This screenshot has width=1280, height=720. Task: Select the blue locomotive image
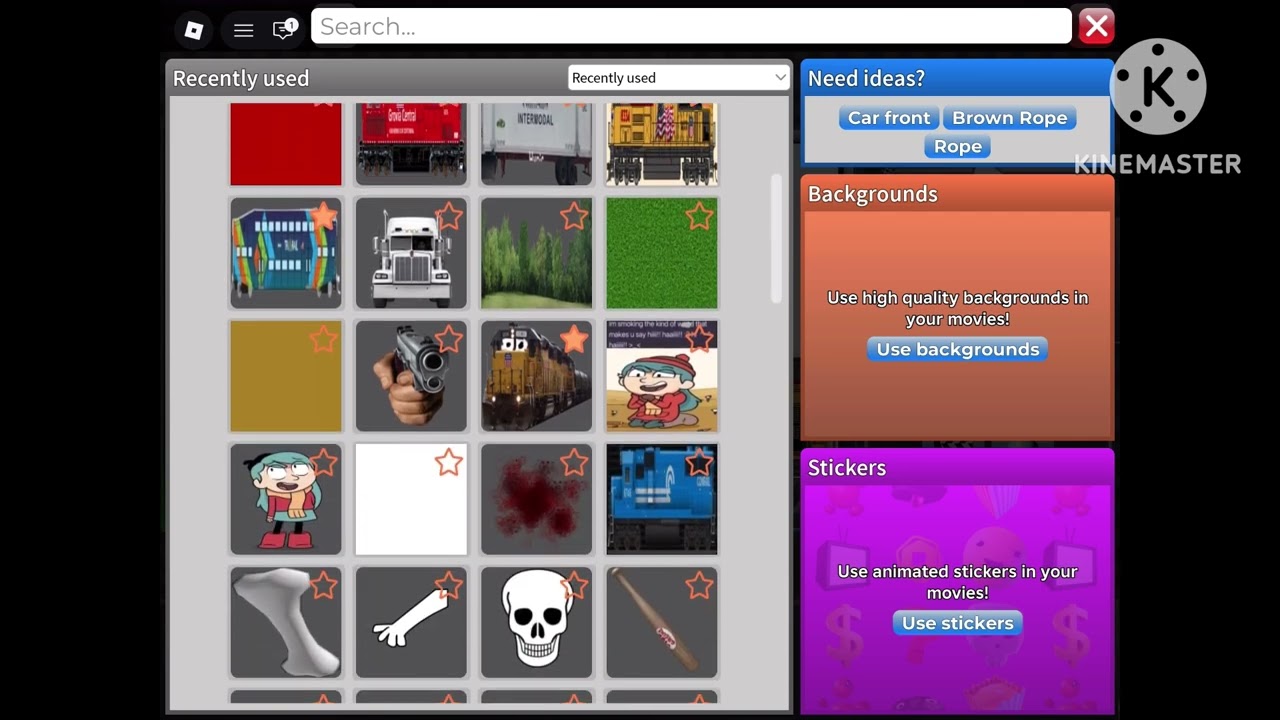[662, 499]
